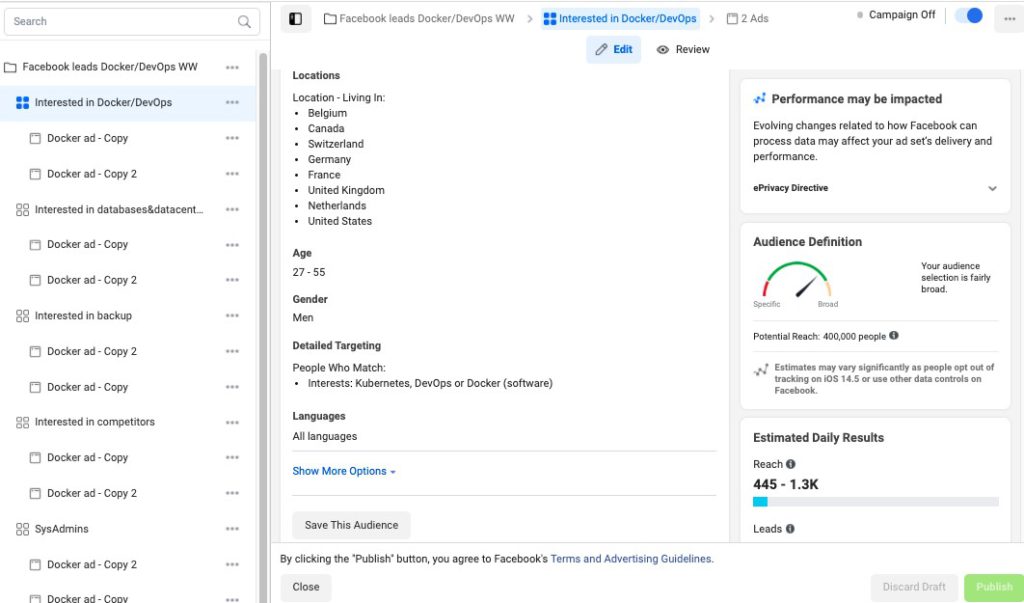Open more options for Interested in Docker/DevOps row
This screenshot has width=1024, height=603.
tap(232, 103)
